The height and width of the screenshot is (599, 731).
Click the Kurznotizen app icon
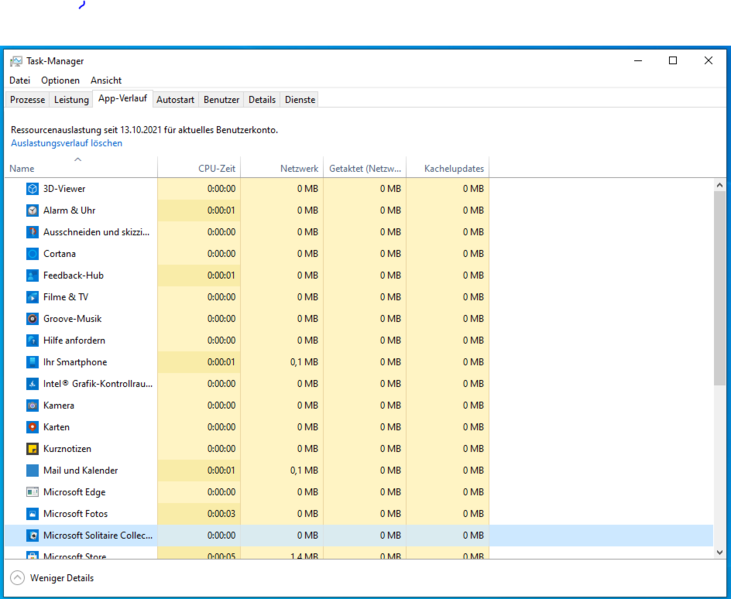[x=33, y=449]
